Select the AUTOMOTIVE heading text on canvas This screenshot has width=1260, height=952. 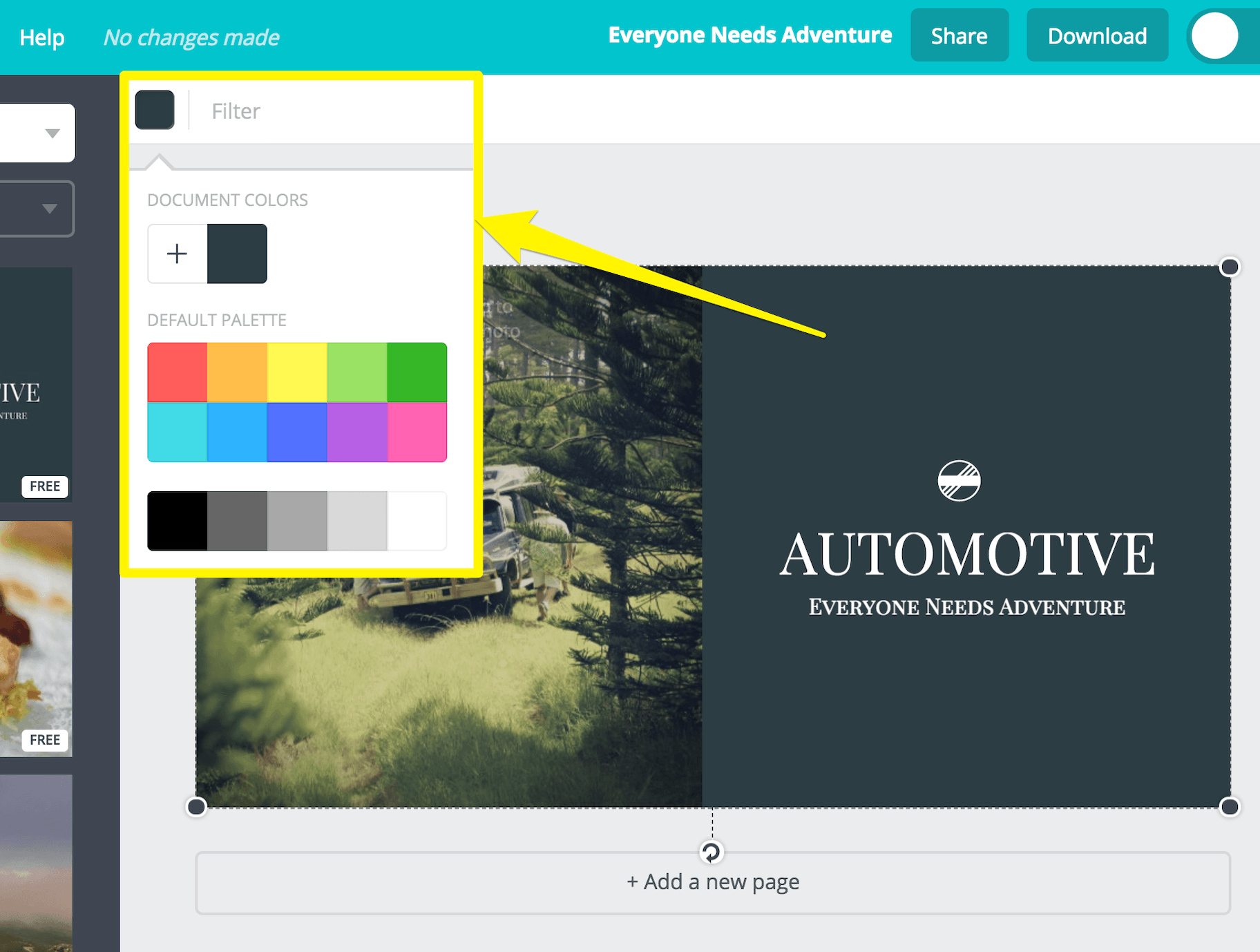966,554
